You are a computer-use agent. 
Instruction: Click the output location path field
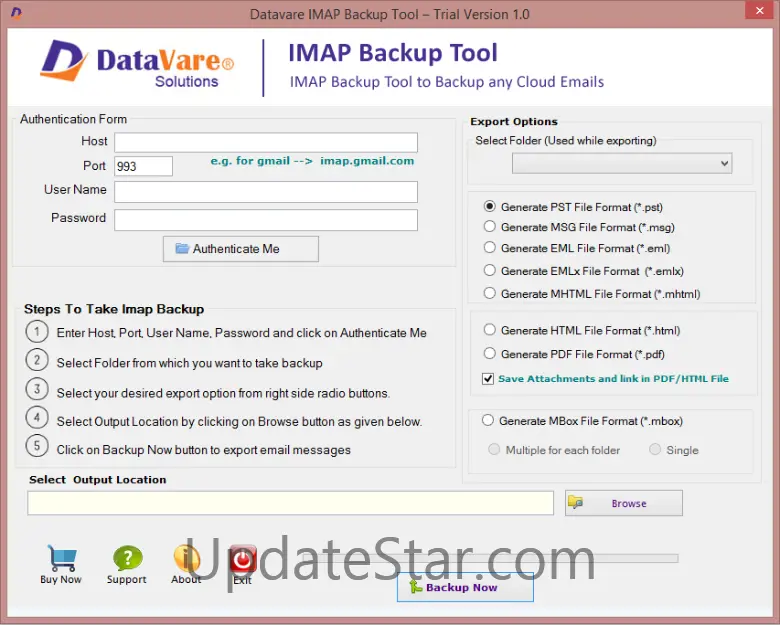point(291,503)
